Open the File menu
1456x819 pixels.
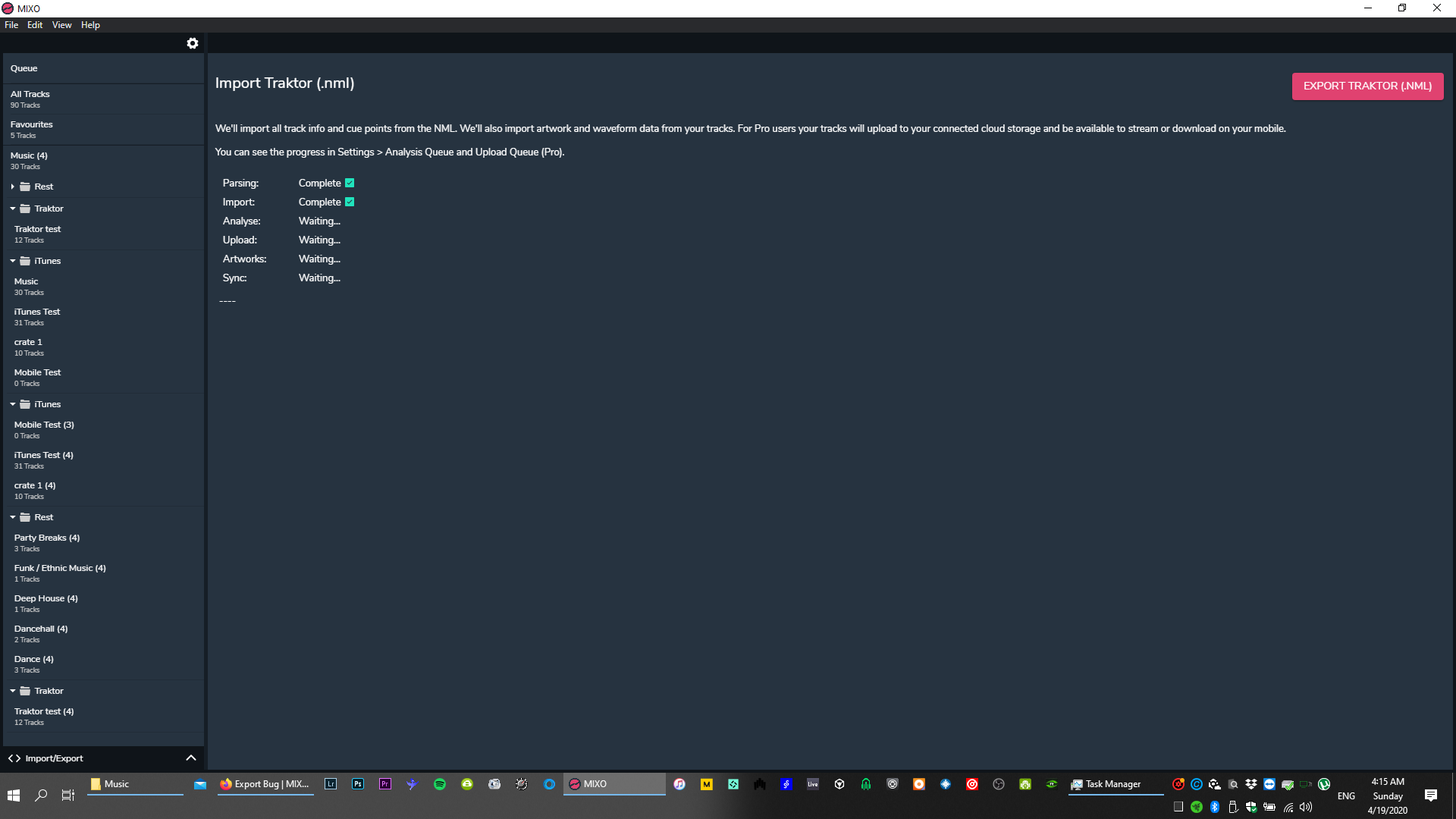(x=11, y=25)
